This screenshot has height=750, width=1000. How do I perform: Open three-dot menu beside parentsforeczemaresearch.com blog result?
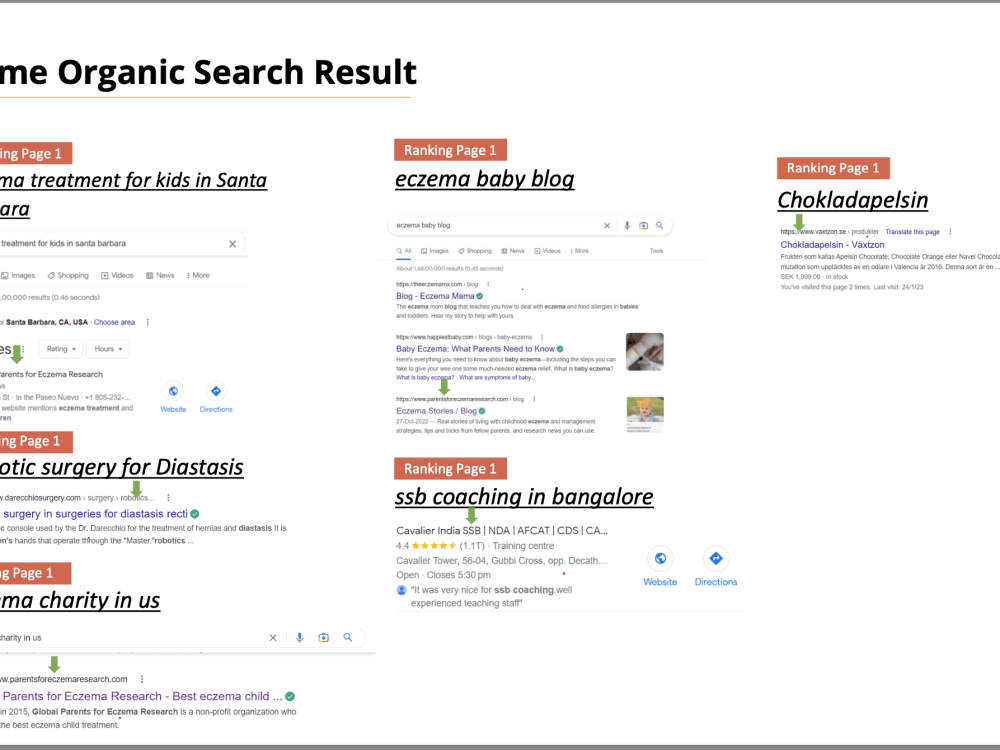point(534,399)
